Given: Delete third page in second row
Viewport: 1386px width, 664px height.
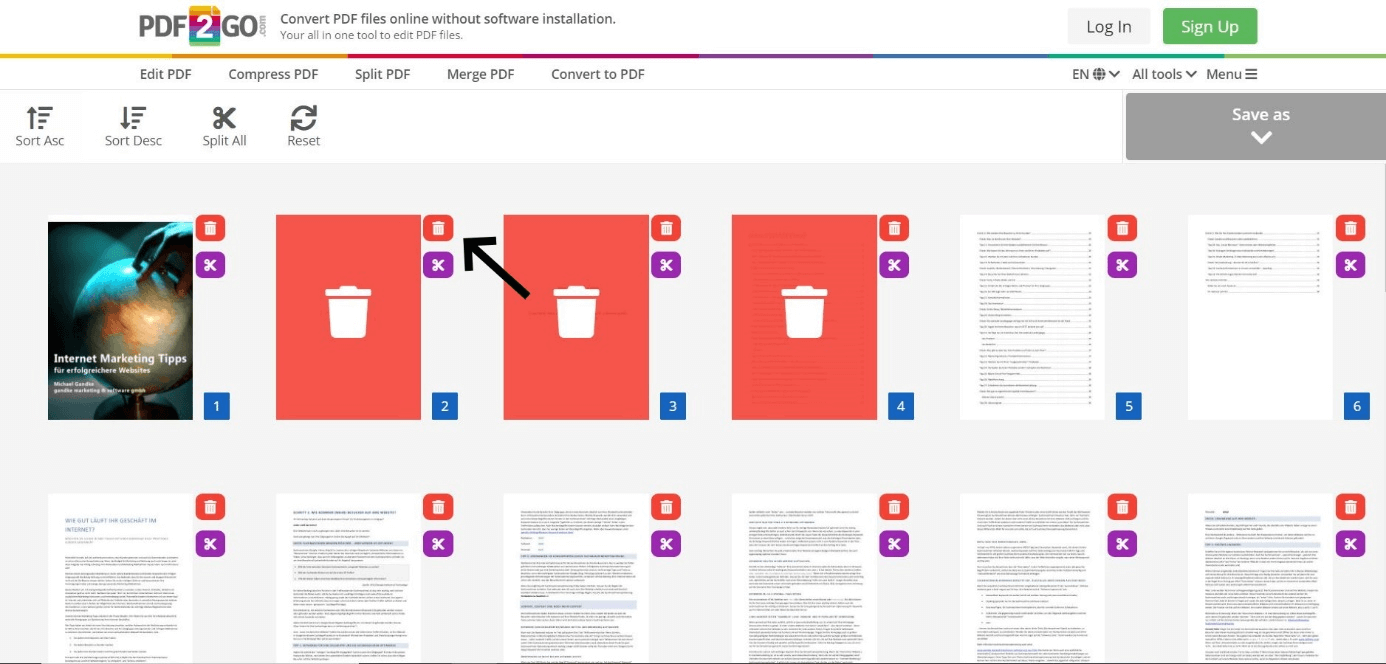Looking at the screenshot, I should pos(666,507).
